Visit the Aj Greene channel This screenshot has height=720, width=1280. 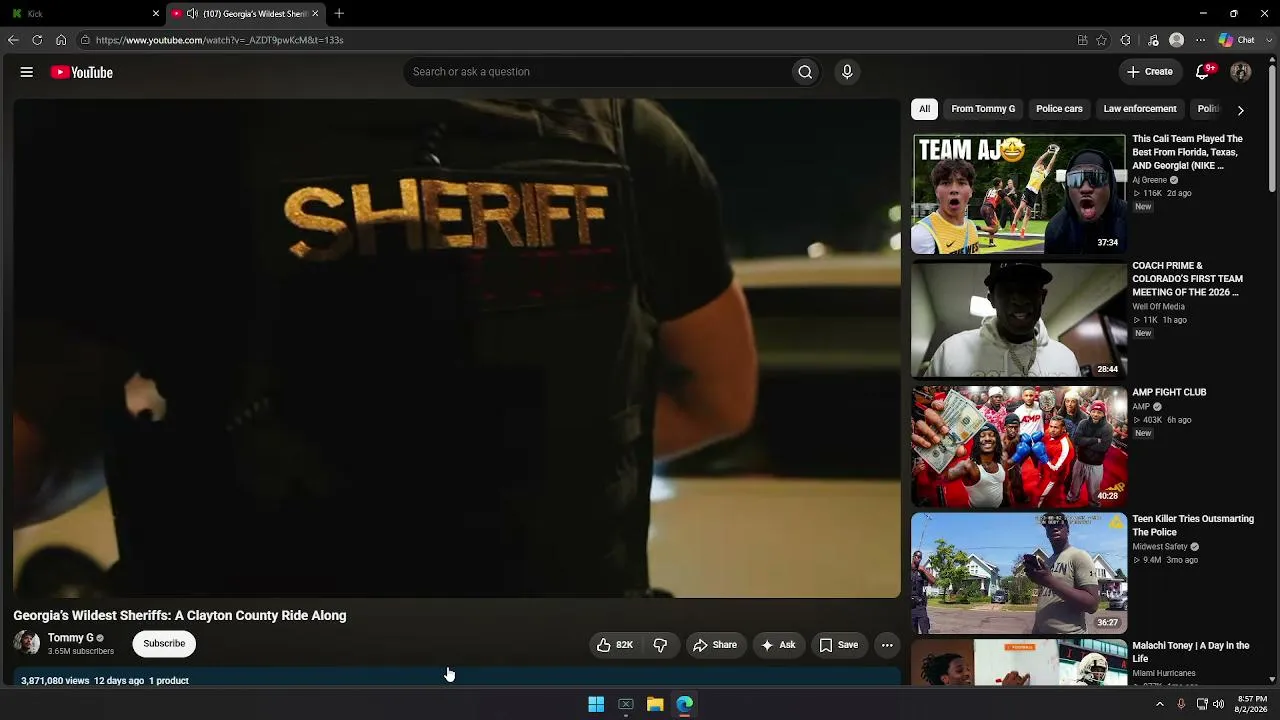click(1149, 180)
